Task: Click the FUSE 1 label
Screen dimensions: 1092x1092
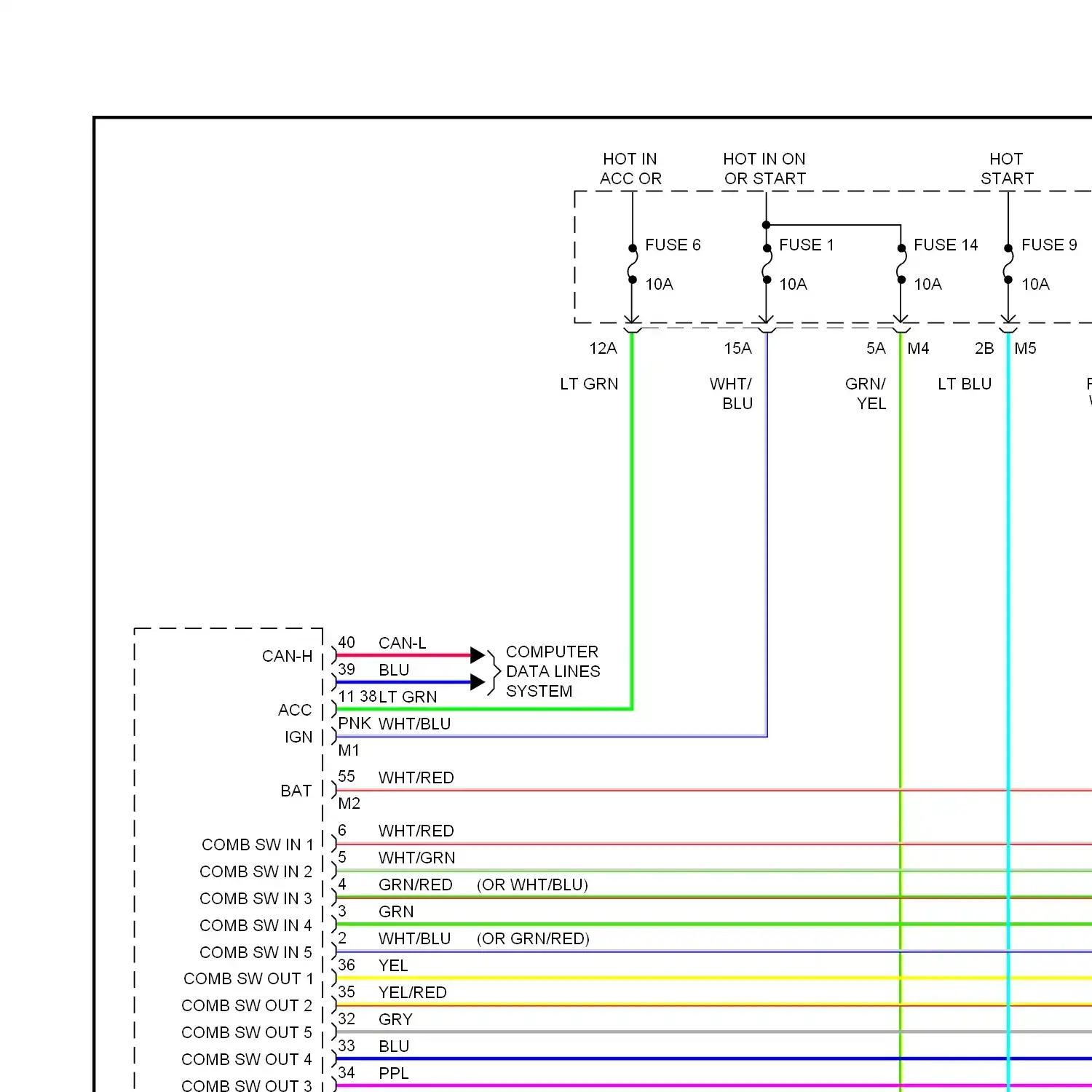Action: [807, 245]
